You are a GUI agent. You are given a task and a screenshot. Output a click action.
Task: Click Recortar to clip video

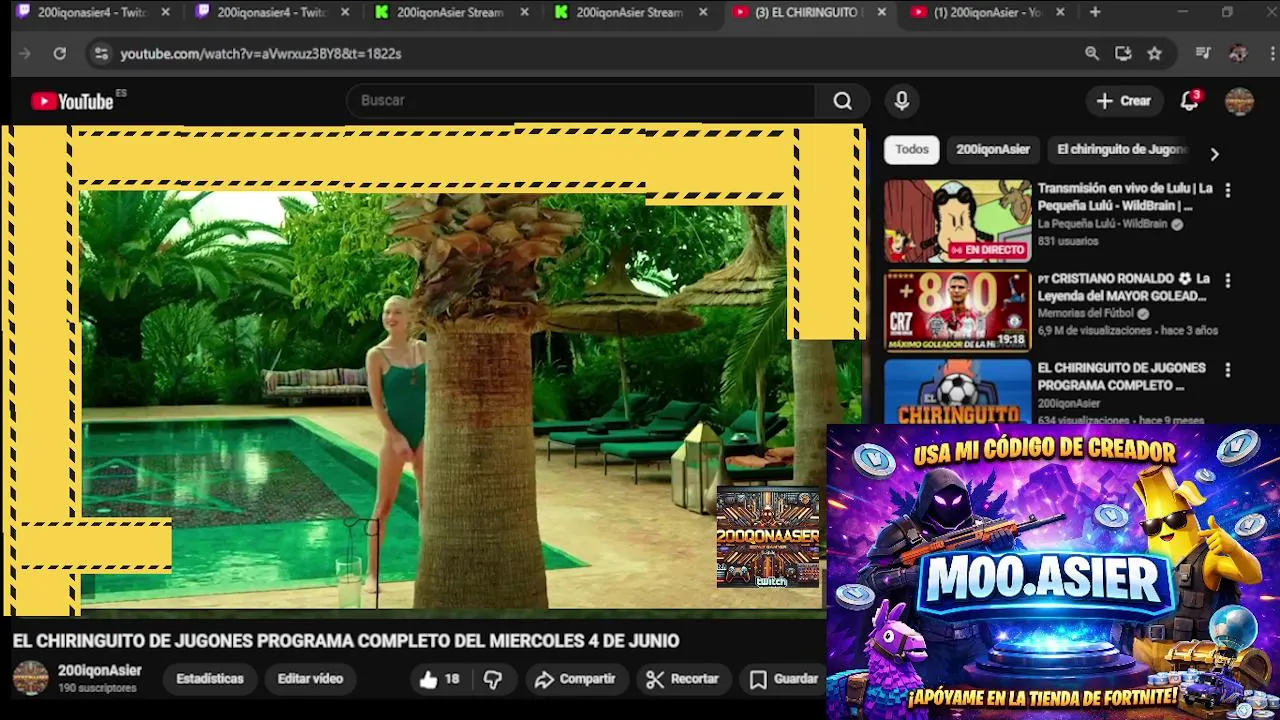click(683, 679)
